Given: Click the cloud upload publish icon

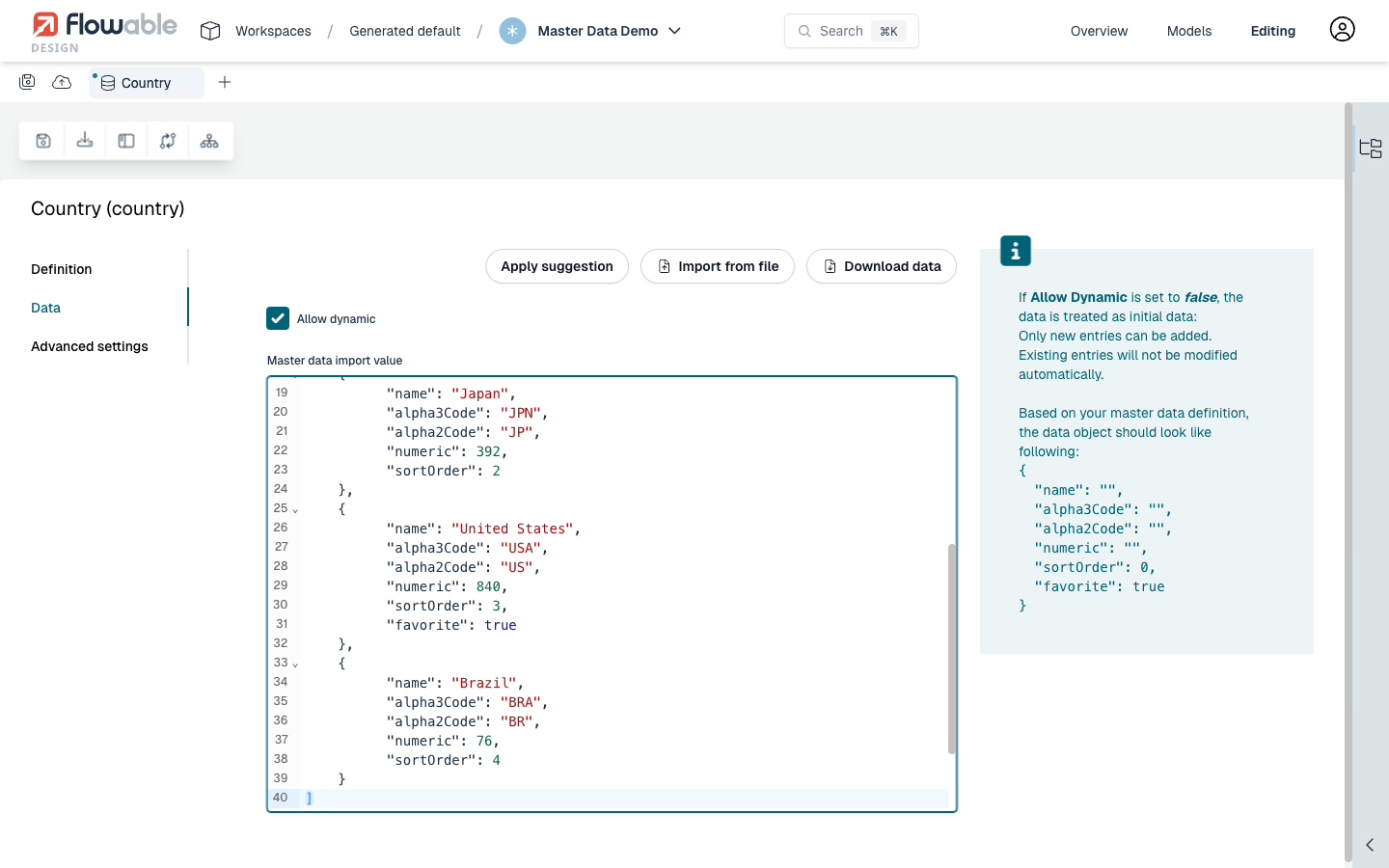Looking at the screenshot, I should (62, 82).
